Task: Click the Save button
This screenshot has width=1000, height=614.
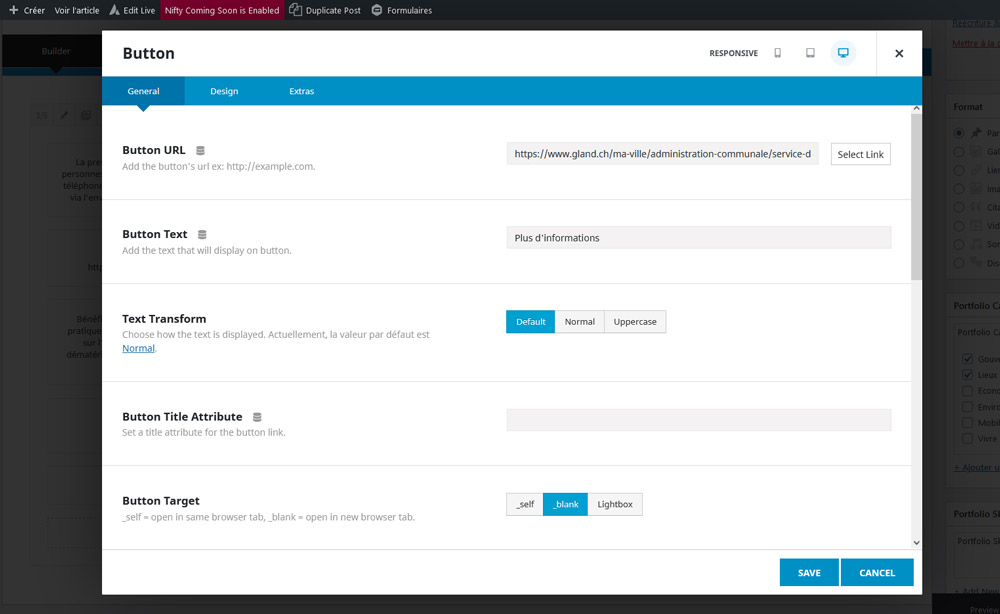Action: coord(809,573)
